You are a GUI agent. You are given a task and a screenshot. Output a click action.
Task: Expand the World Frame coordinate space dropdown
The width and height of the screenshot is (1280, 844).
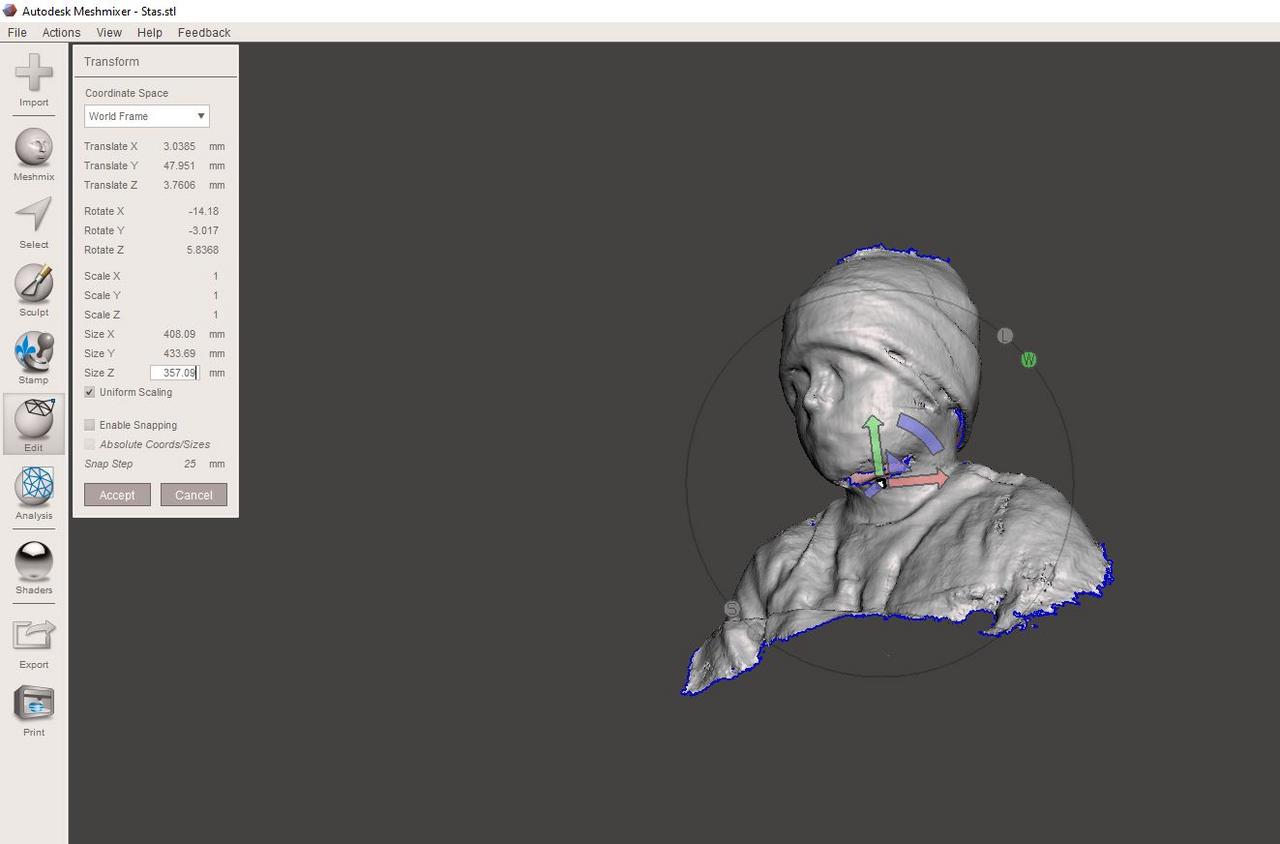coord(146,116)
